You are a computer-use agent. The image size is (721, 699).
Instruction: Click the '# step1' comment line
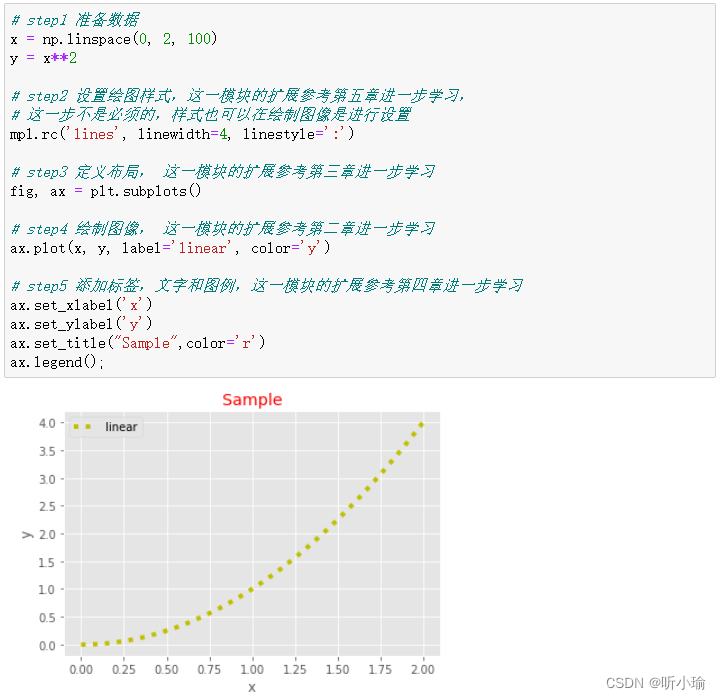75,20
